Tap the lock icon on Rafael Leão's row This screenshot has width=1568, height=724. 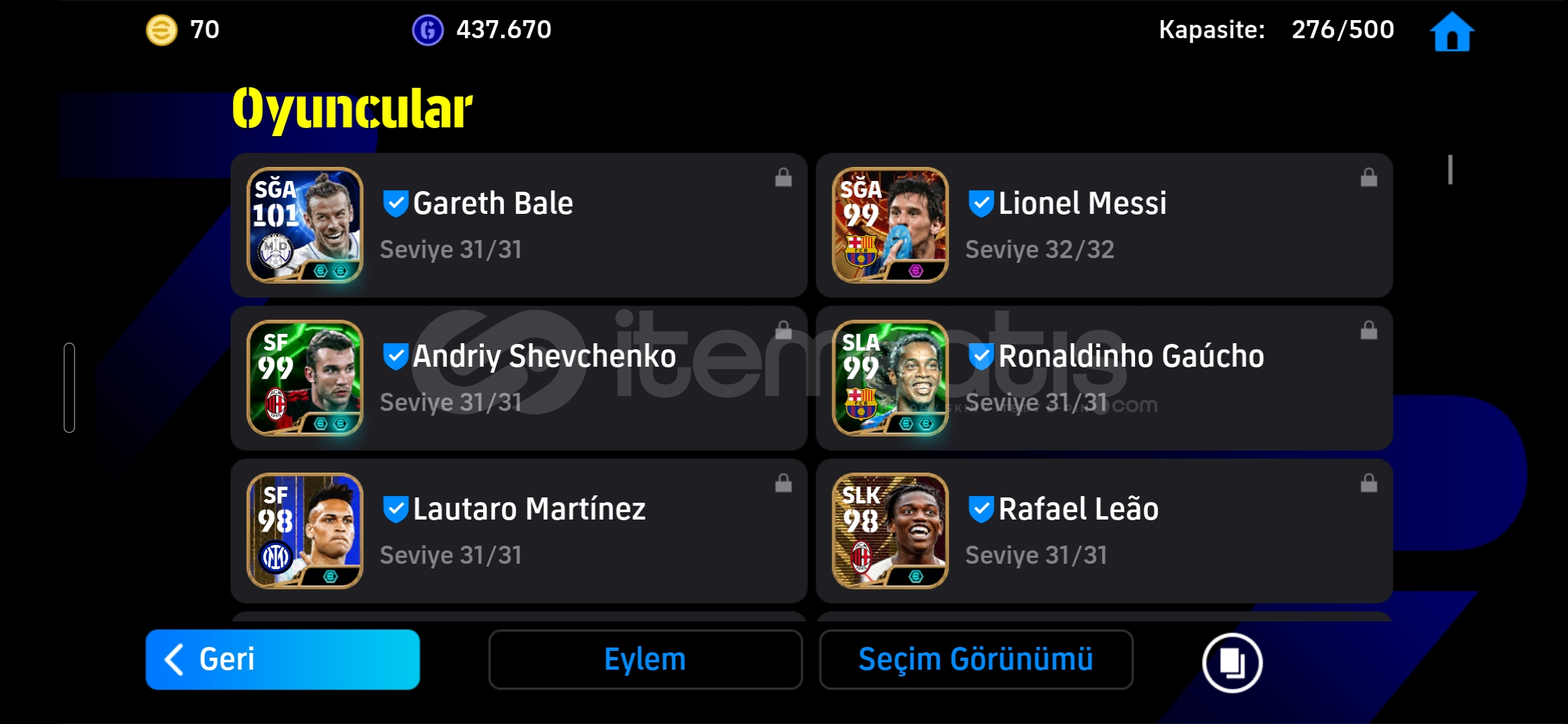pyautogui.click(x=1369, y=483)
